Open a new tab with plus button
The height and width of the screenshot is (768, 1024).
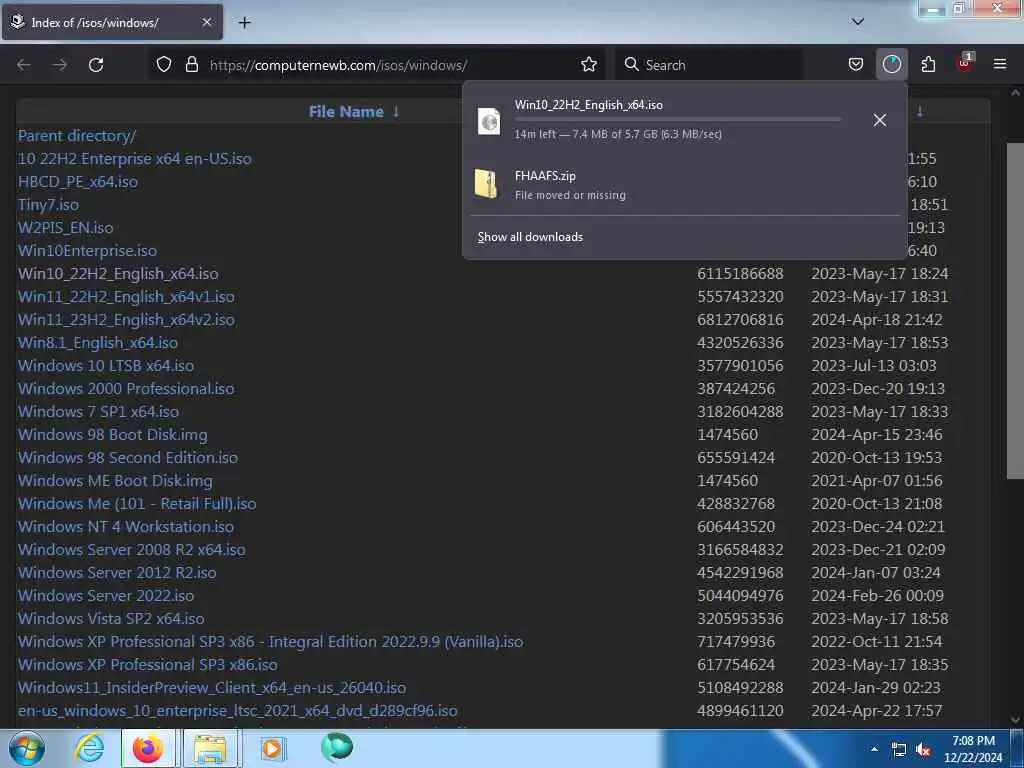(x=244, y=23)
